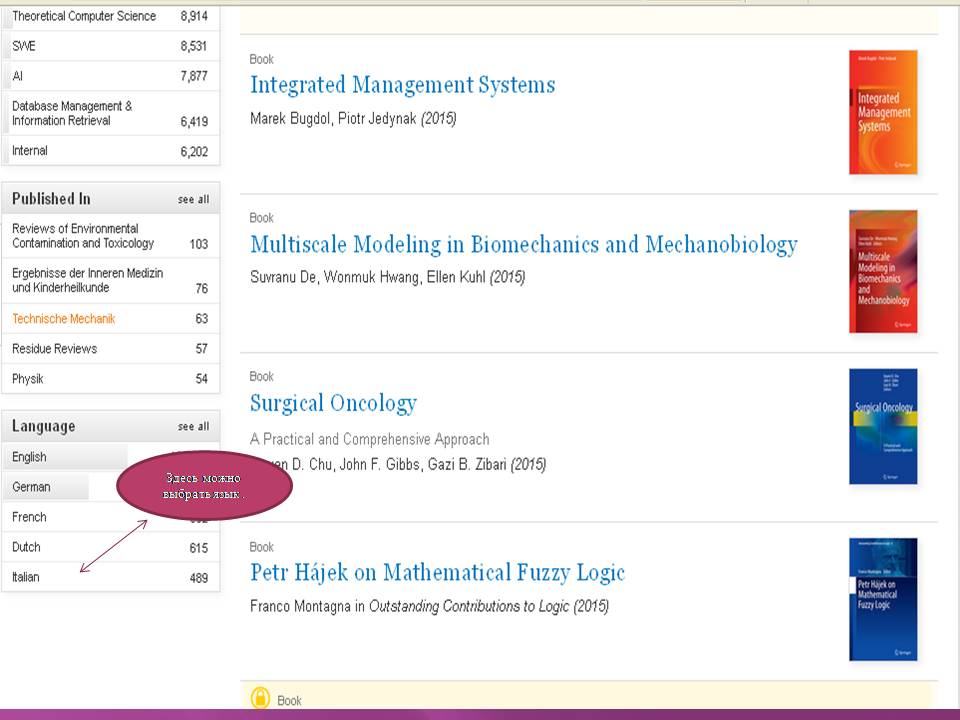Filter results by English language
The image size is (960, 720).
[29, 457]
